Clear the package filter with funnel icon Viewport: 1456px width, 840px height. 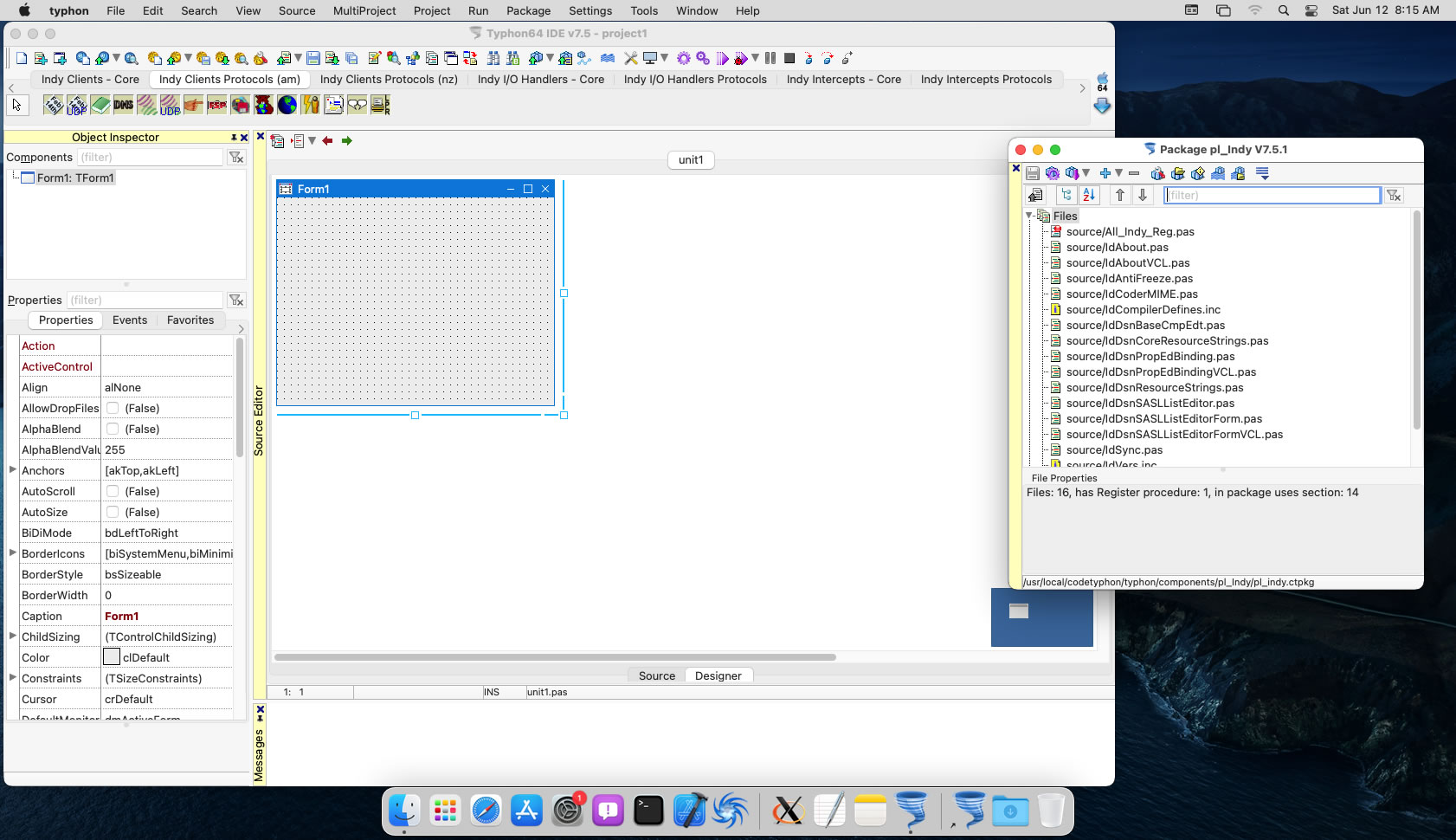coord(1394,196)
